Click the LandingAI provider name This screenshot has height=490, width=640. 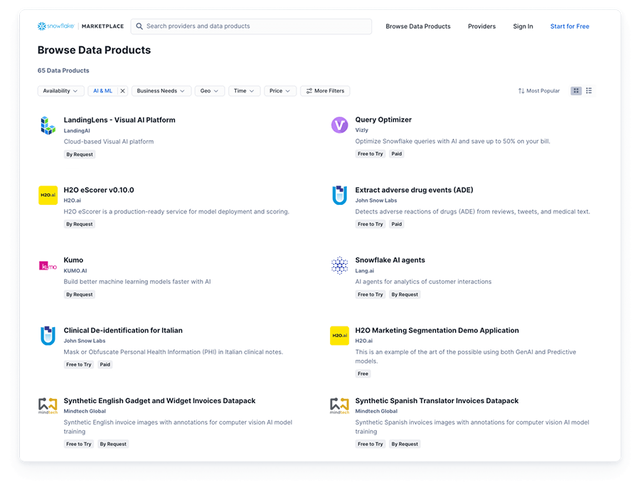pyautogui.click(x=77, y=131)
